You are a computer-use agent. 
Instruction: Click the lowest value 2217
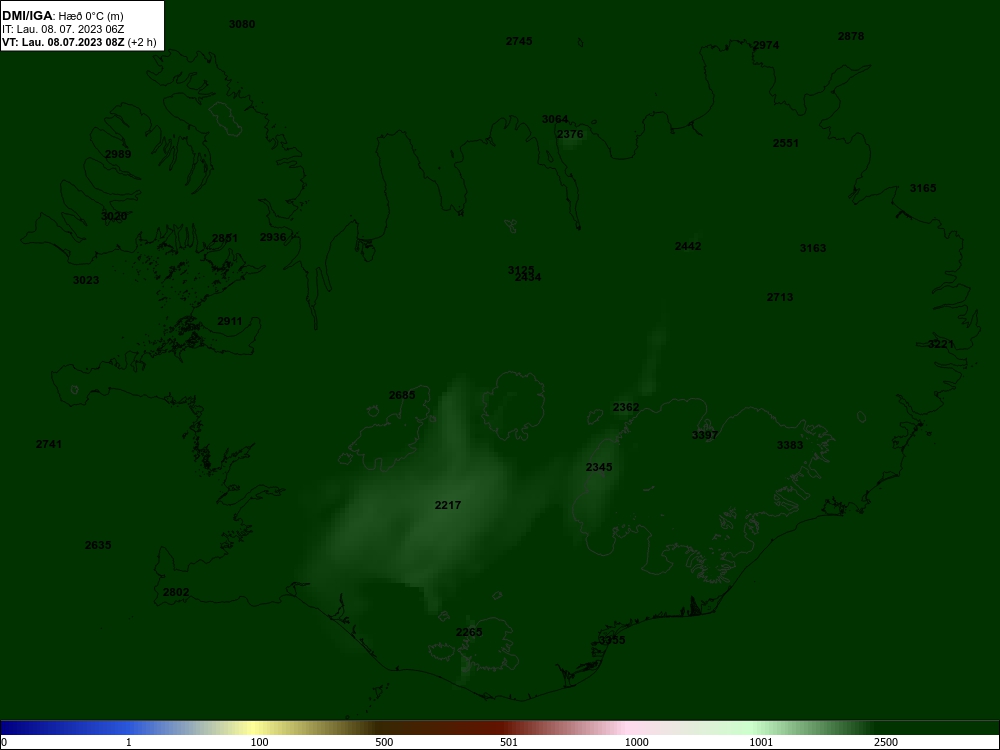448,504
